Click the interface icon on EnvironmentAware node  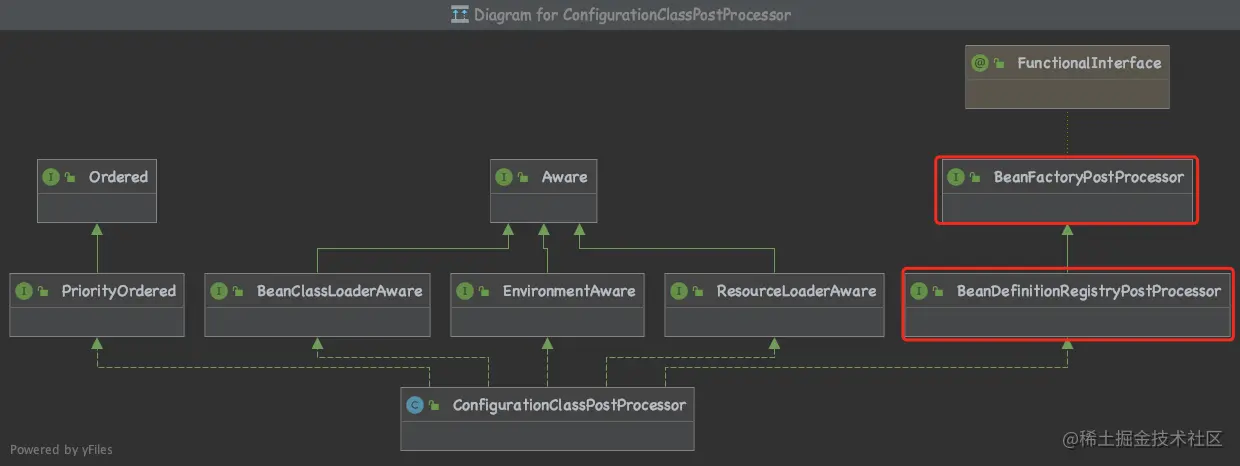click(465, 291)
